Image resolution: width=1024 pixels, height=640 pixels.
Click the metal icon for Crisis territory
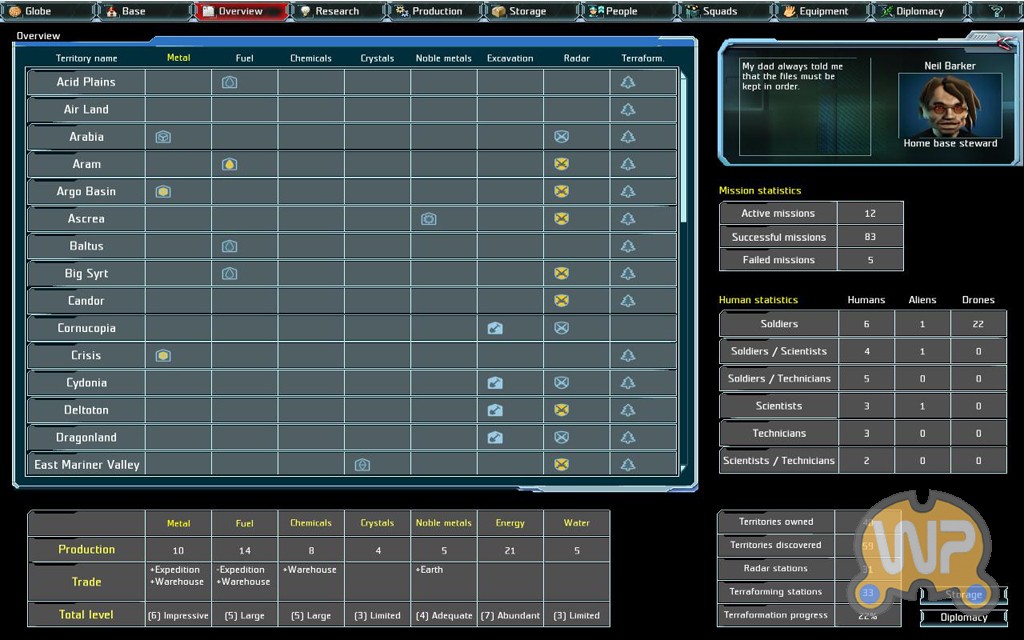pos(163,356)
